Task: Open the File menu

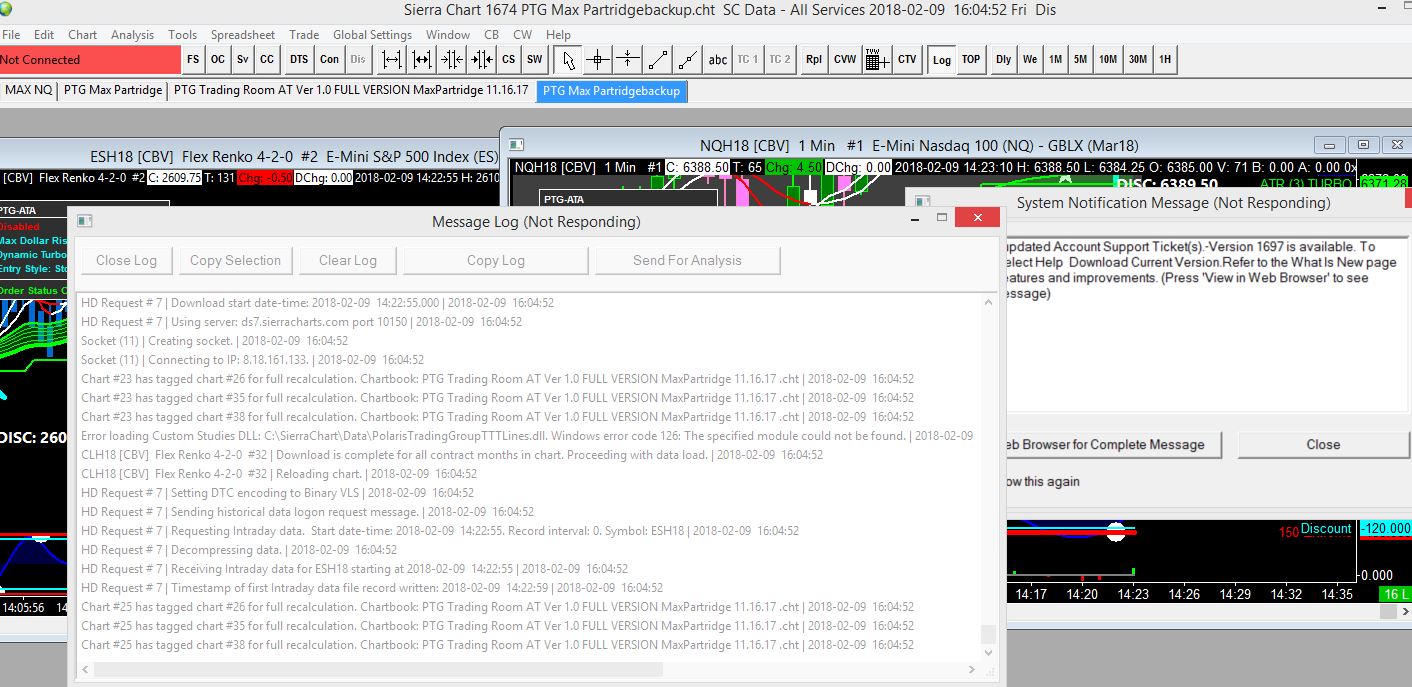Action: coord(11,34)
